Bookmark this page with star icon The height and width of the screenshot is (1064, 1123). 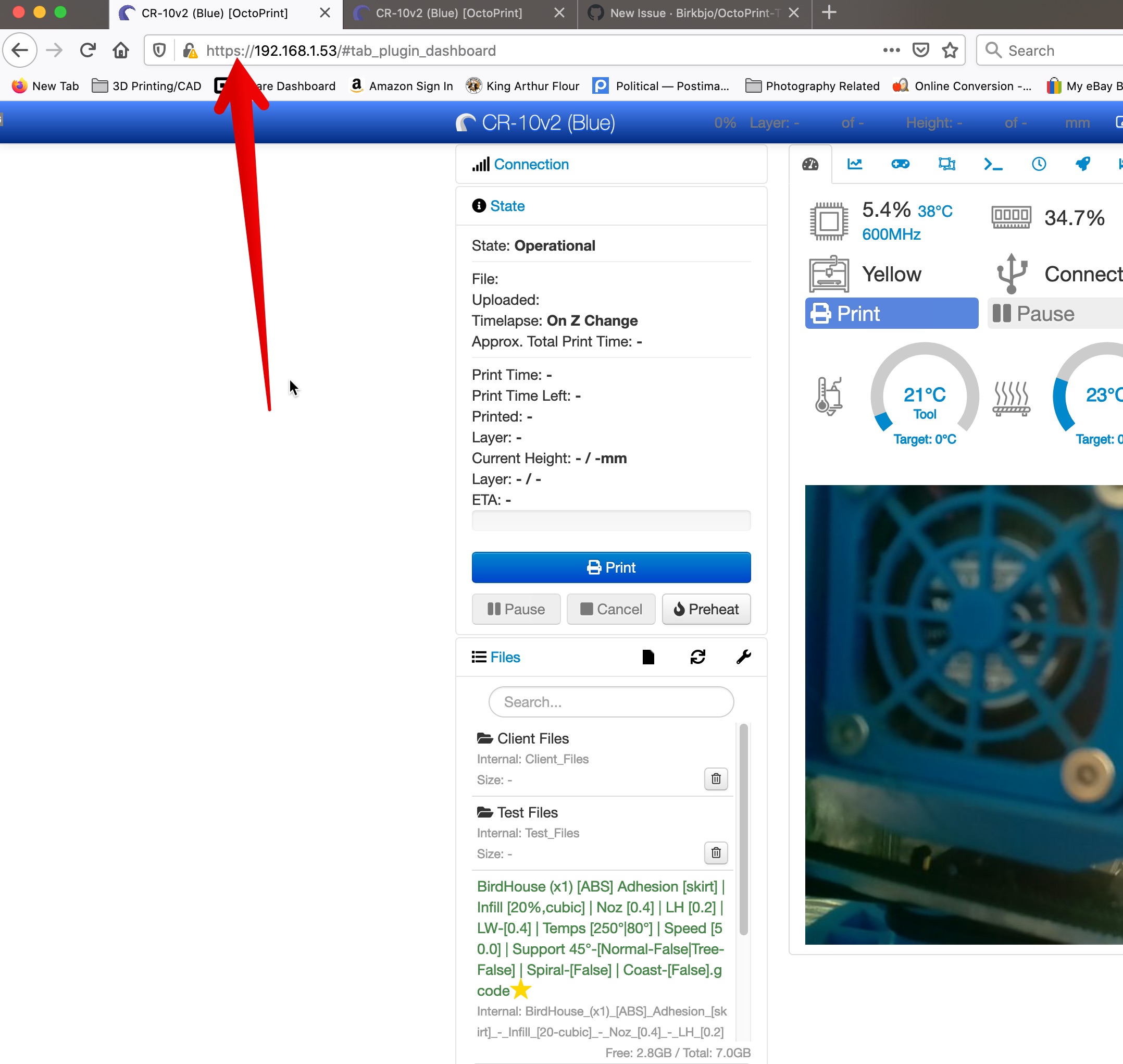950,51
